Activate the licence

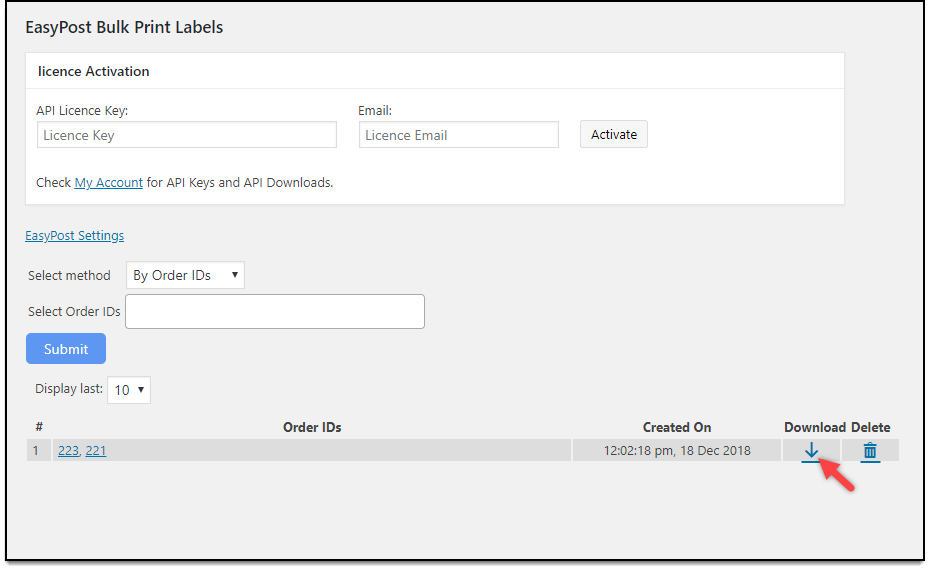613,134
